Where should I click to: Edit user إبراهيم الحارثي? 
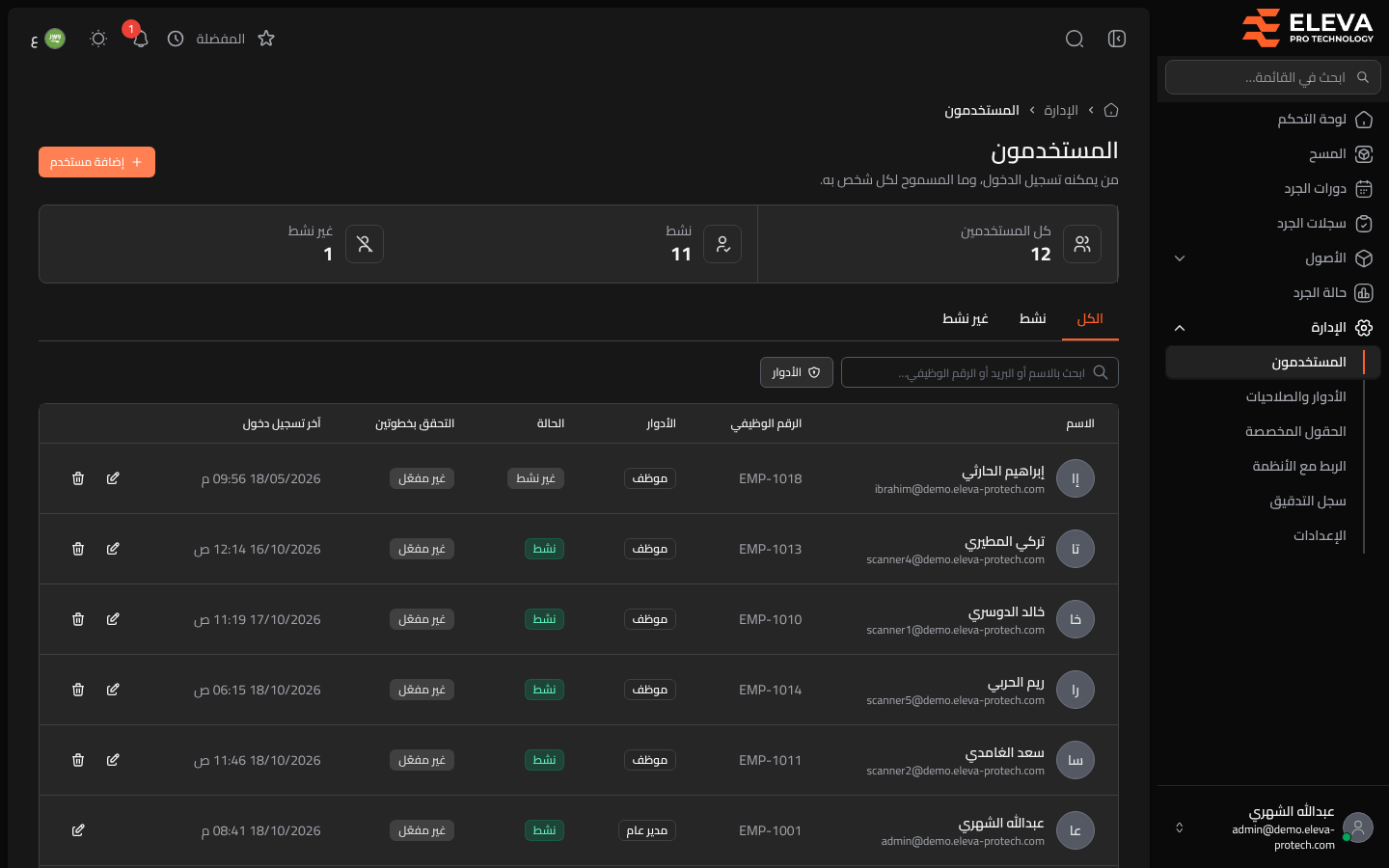(113, 478)
